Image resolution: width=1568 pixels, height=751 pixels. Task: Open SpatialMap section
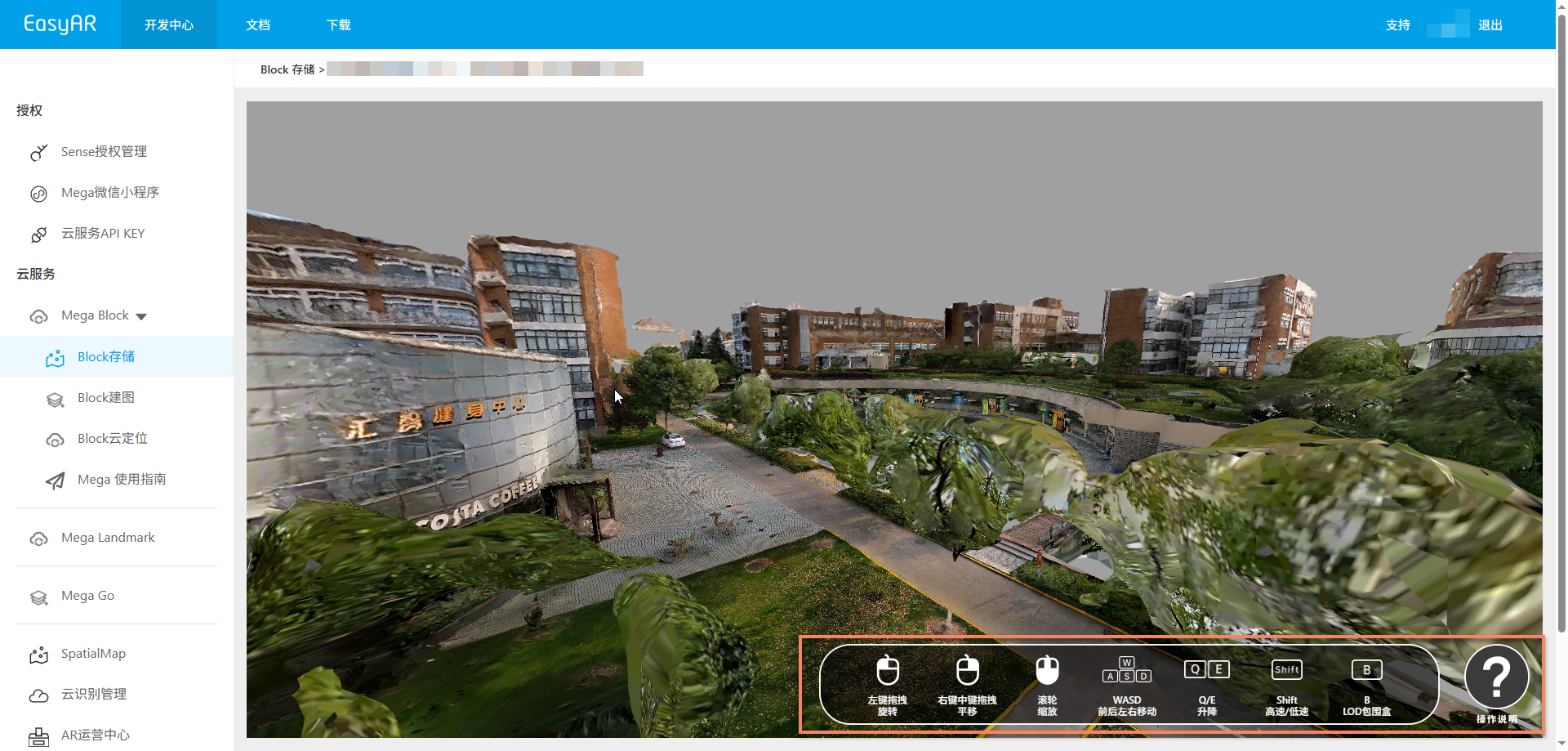[x=93, y=654]
